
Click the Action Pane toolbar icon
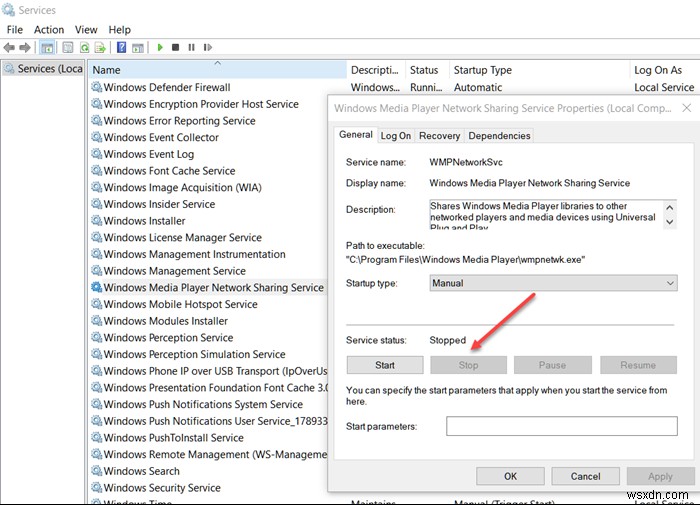point(138,47)
